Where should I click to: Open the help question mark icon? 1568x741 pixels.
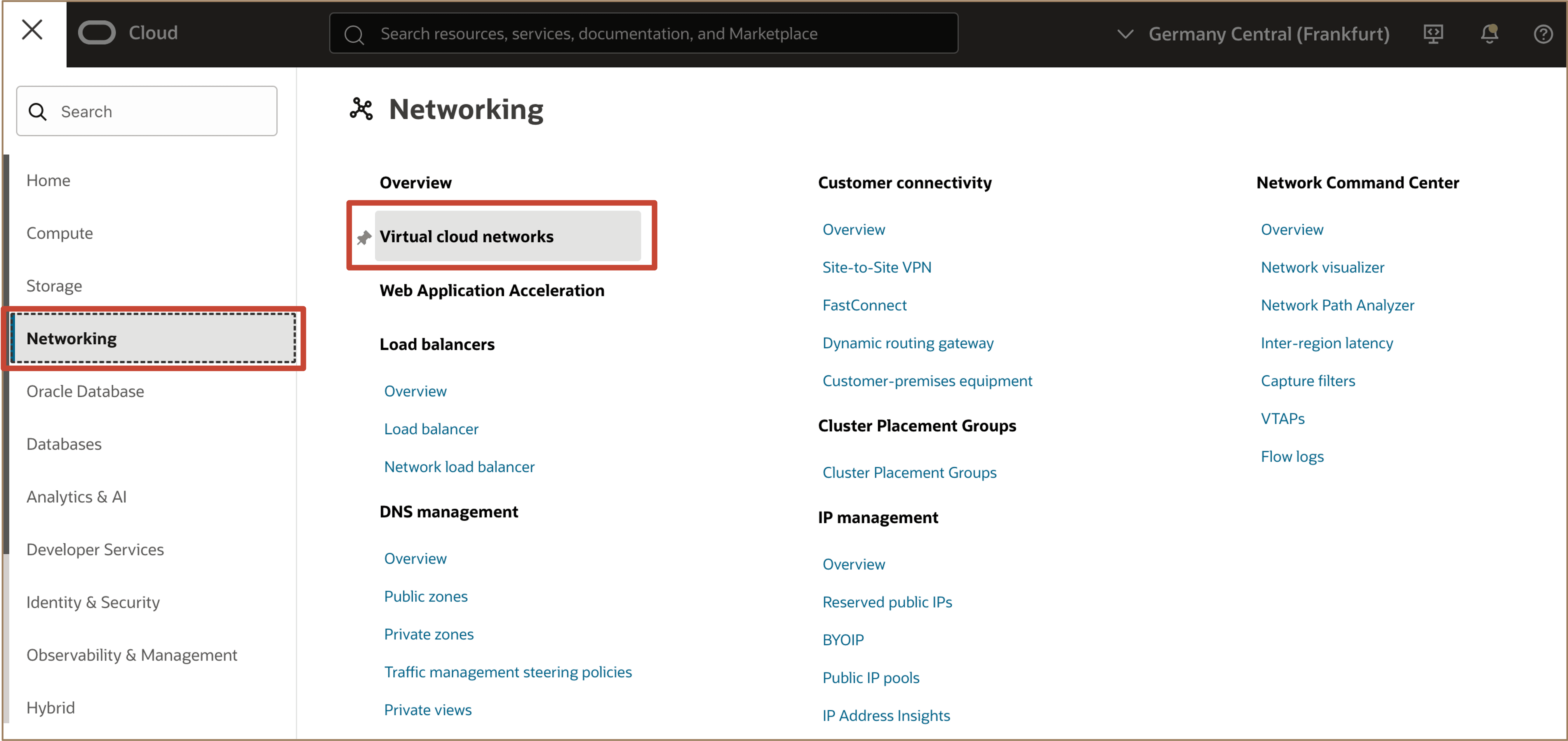coord(1543,34)
